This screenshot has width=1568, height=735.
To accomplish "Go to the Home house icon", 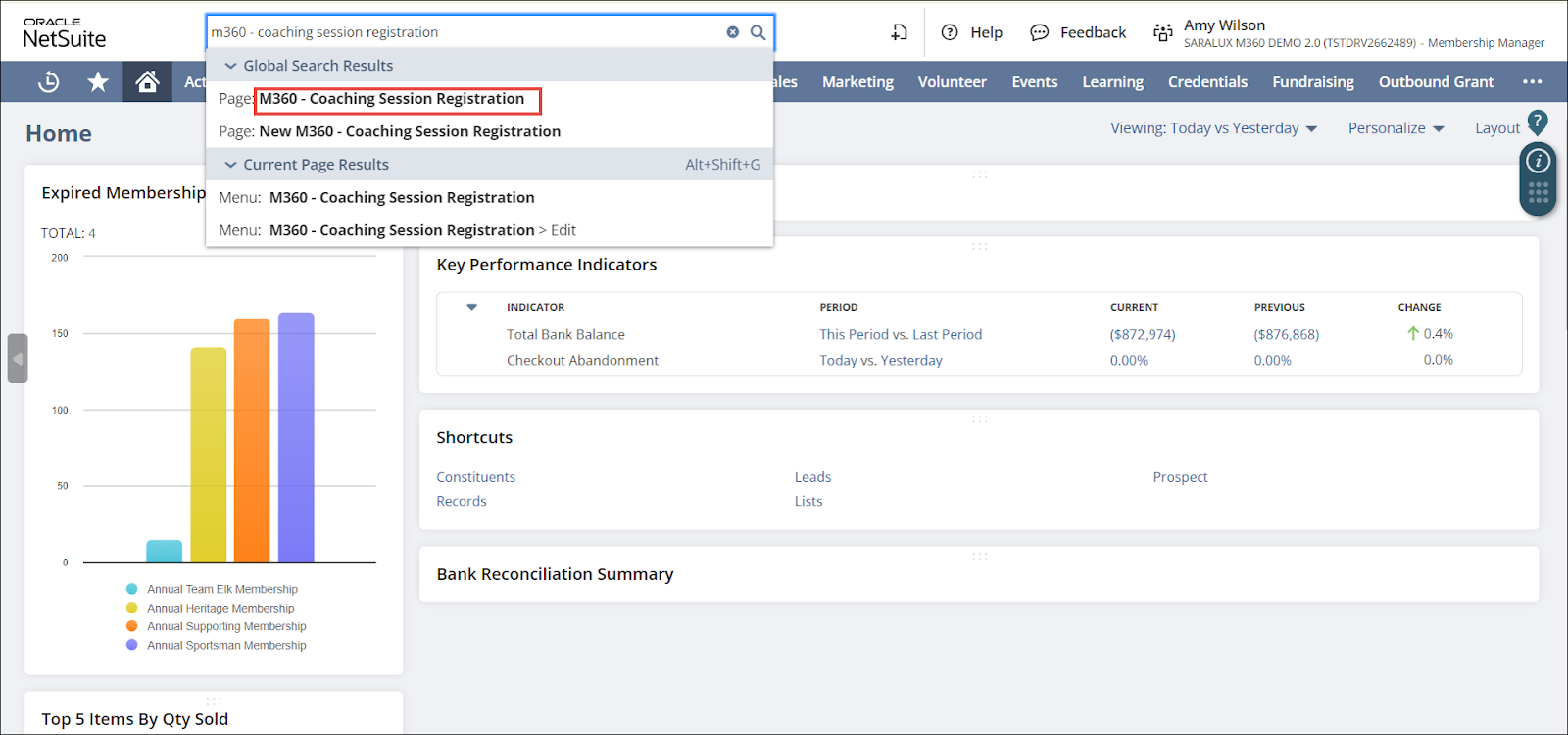I will tap(147, 82).
